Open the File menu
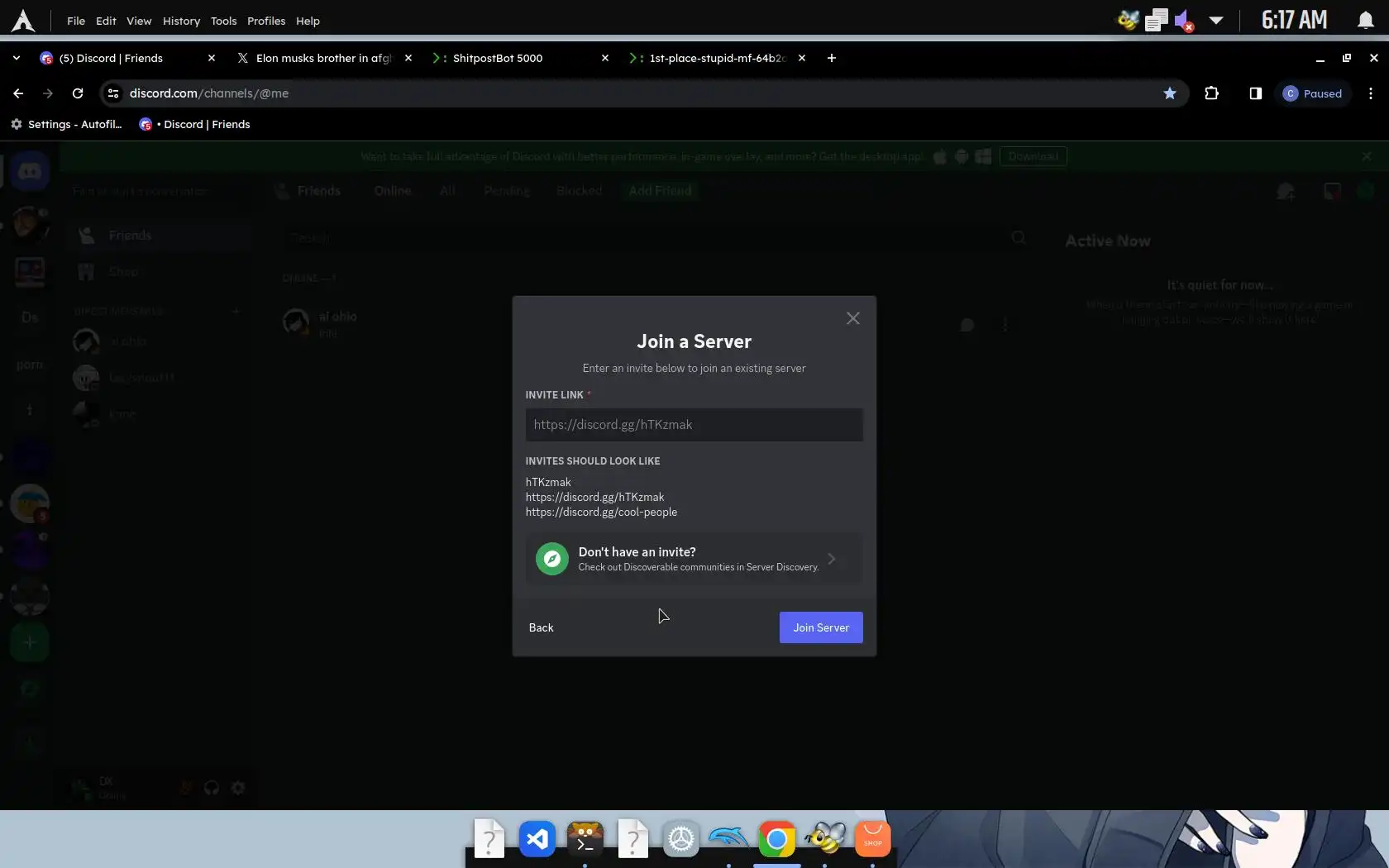The height and width of the screenshot is (868, 1389). click(76, 21)
